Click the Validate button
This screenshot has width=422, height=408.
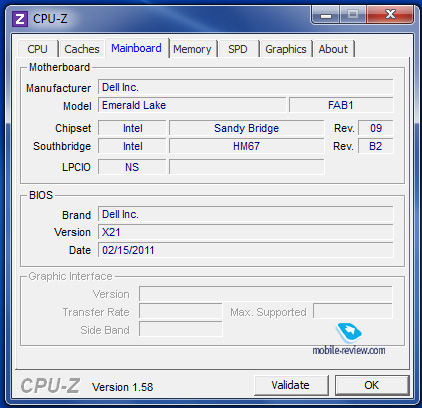pos(290,385)
